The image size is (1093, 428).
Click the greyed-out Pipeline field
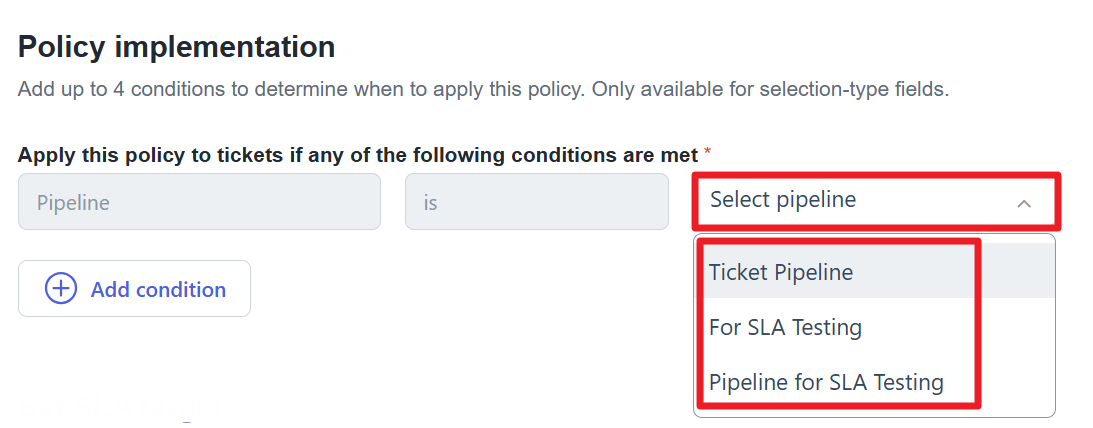click(199, 202)
